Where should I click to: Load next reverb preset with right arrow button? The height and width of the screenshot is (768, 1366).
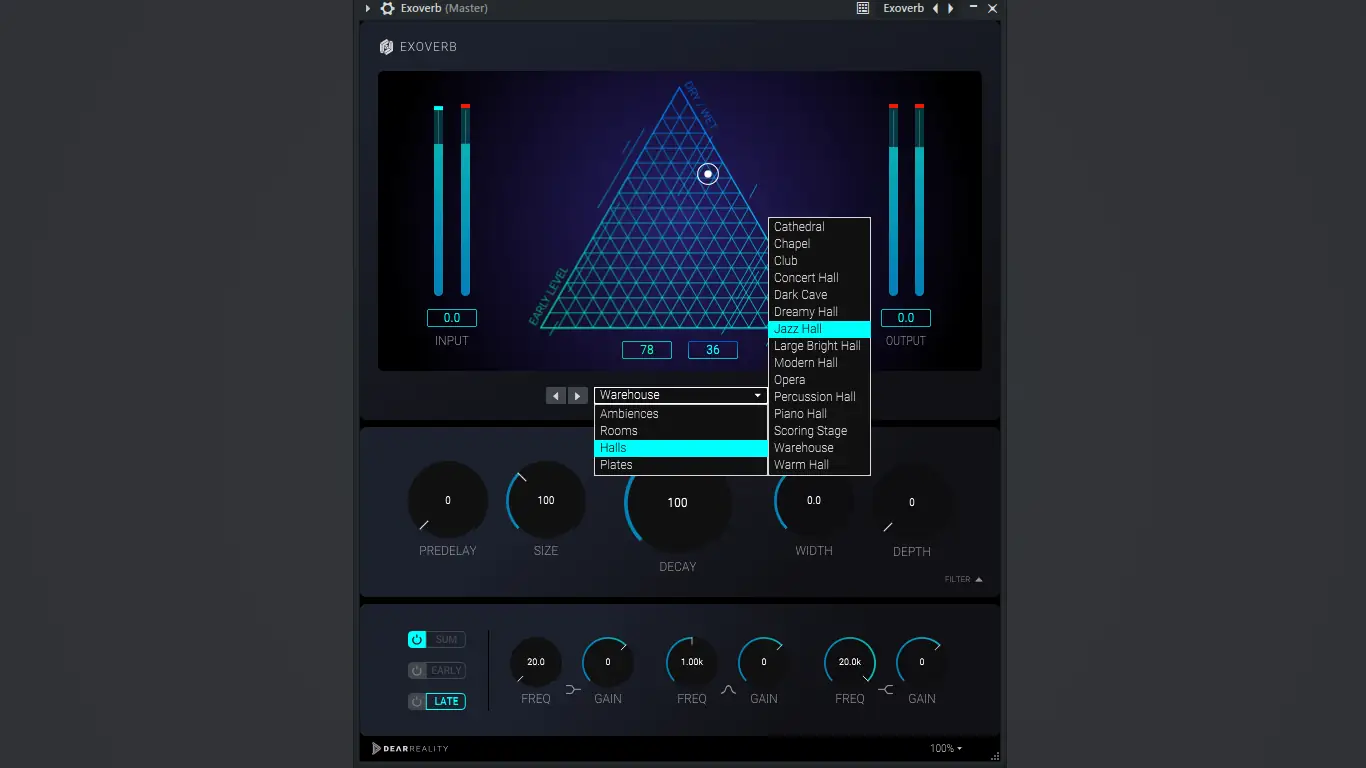point(577,396)
